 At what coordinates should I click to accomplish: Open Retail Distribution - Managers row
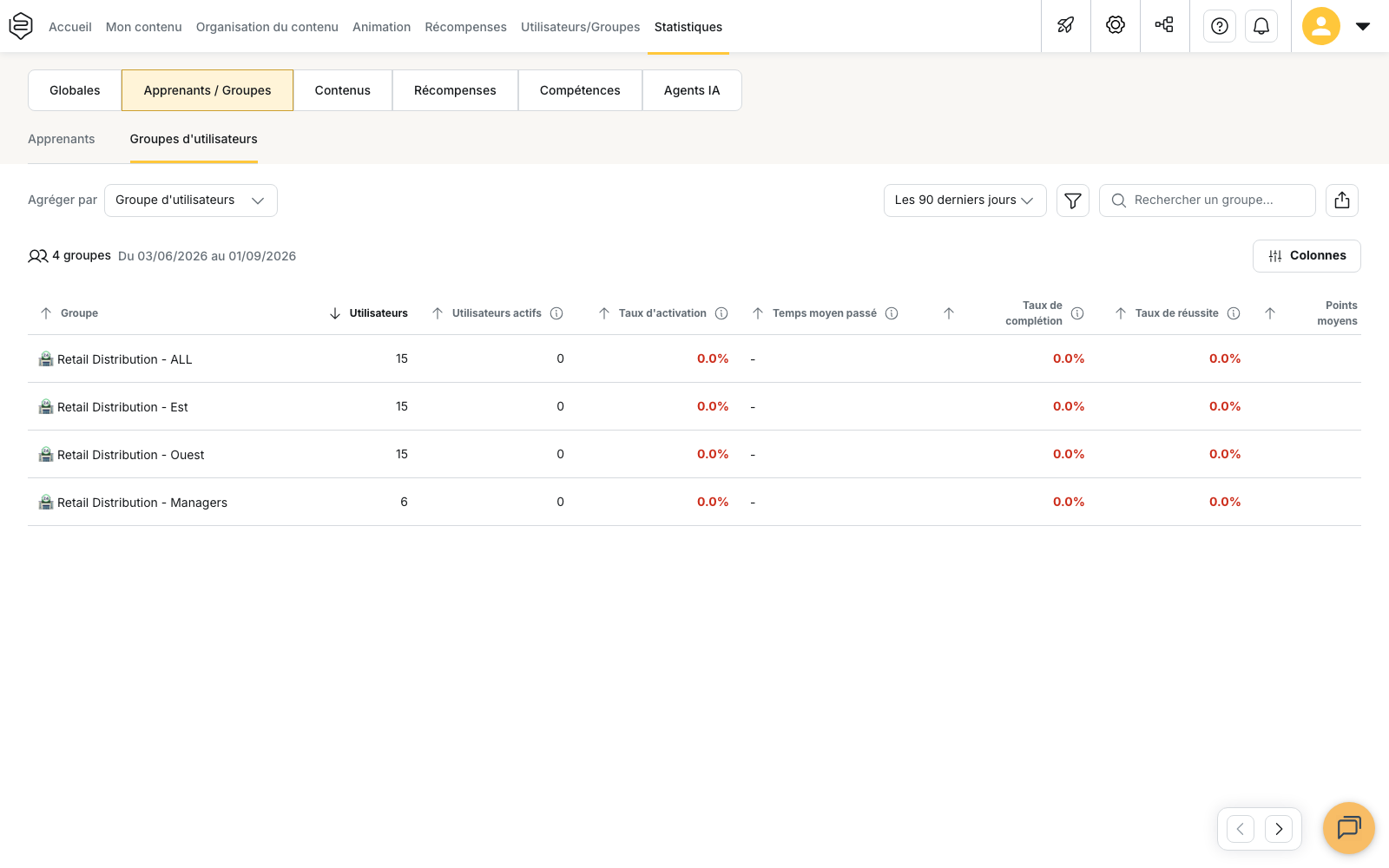[x=694, y=502]
